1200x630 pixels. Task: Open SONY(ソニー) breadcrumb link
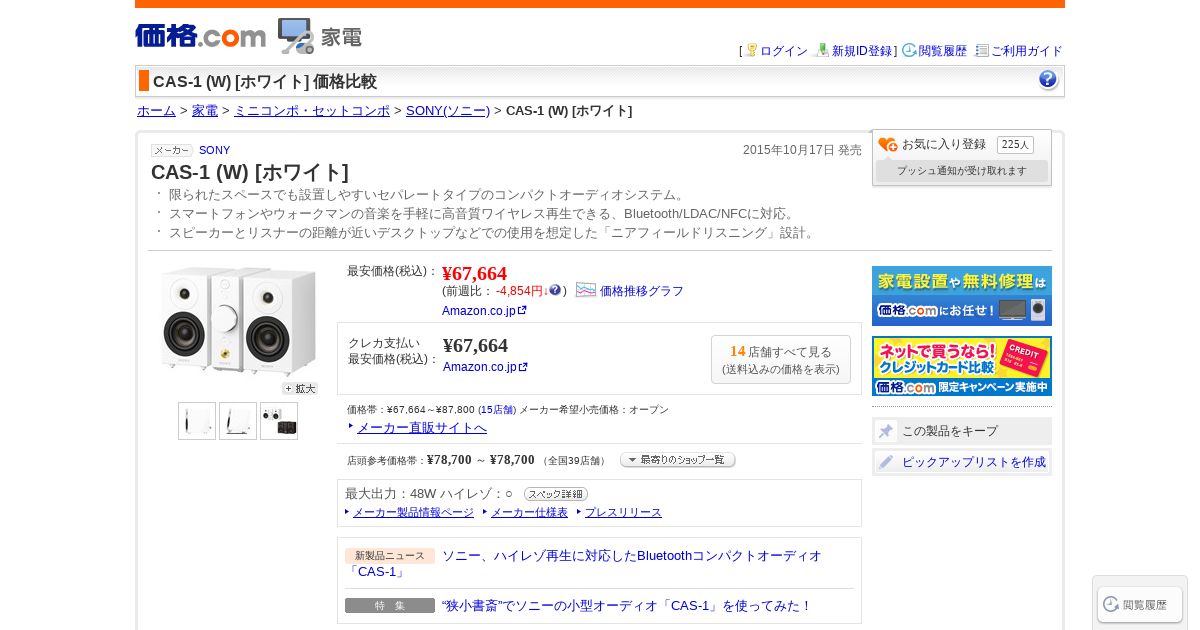[x=448, y=111]
